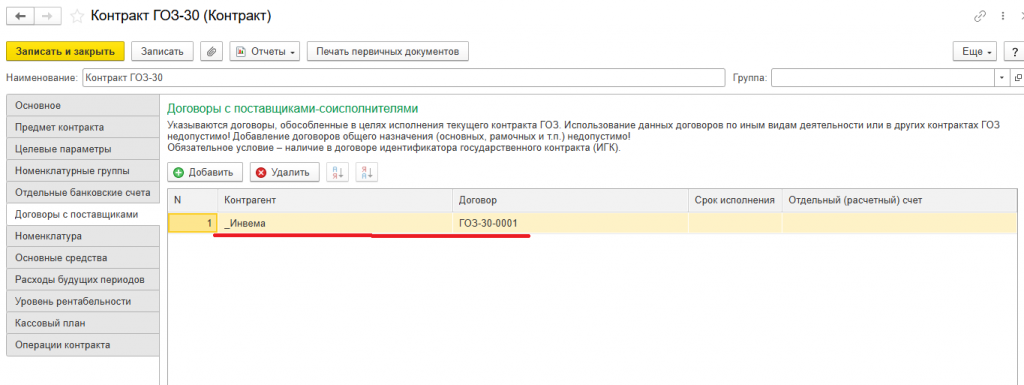This screenshot has height=385, width=1024.
Task: Click Печать первичных документов button
Action: [x=388, y=51]
